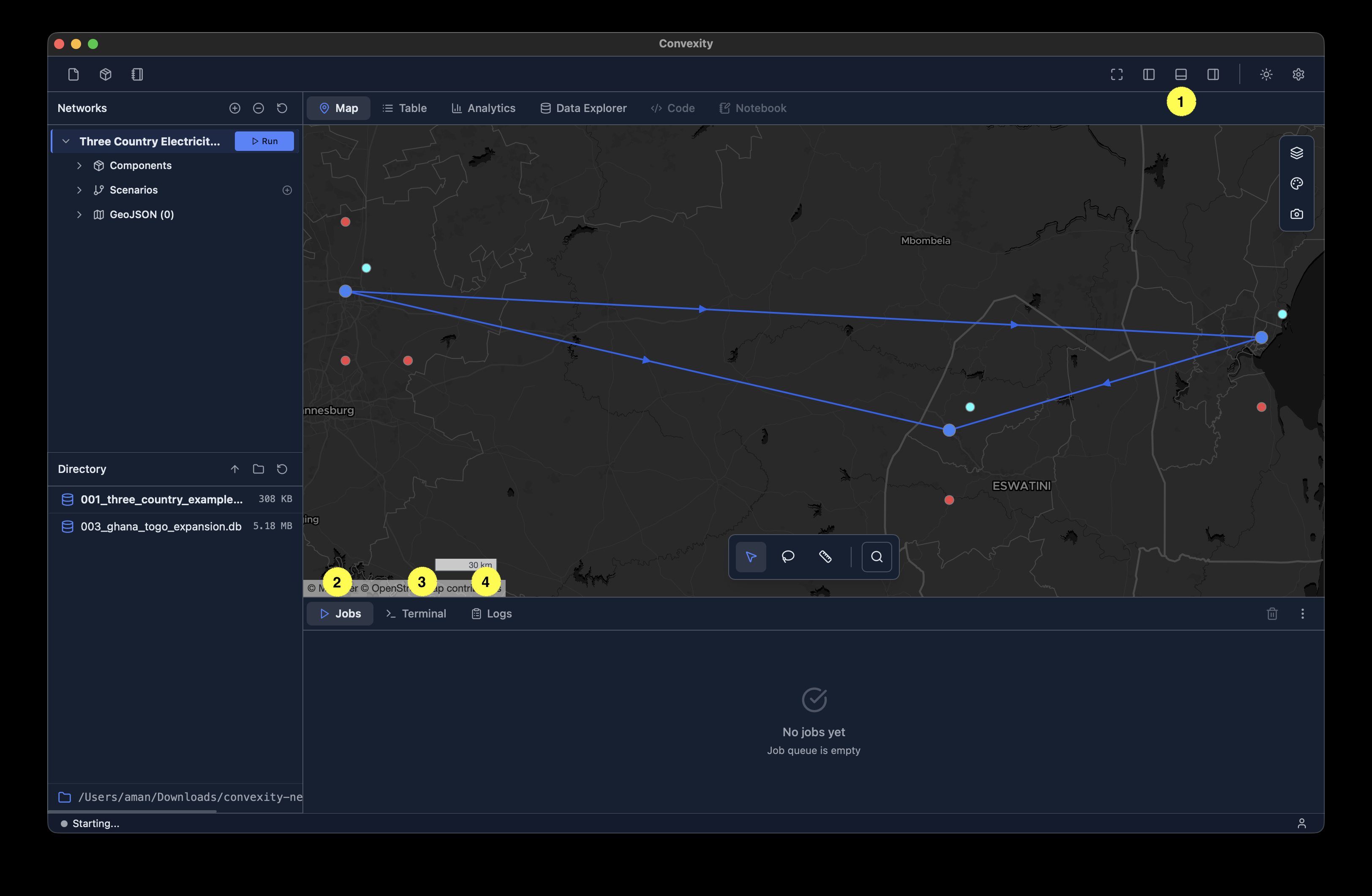Click trash icon to clear jobs
Image resolution: width=1372 pixels, height=896 pixels.
[1272, 613]
